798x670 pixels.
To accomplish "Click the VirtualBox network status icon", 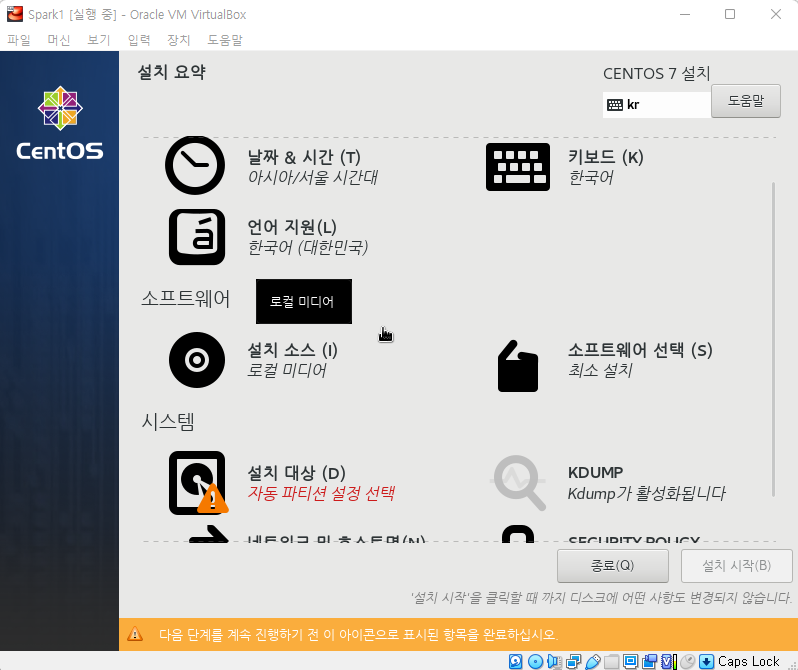I will click(x=574, y=661).
